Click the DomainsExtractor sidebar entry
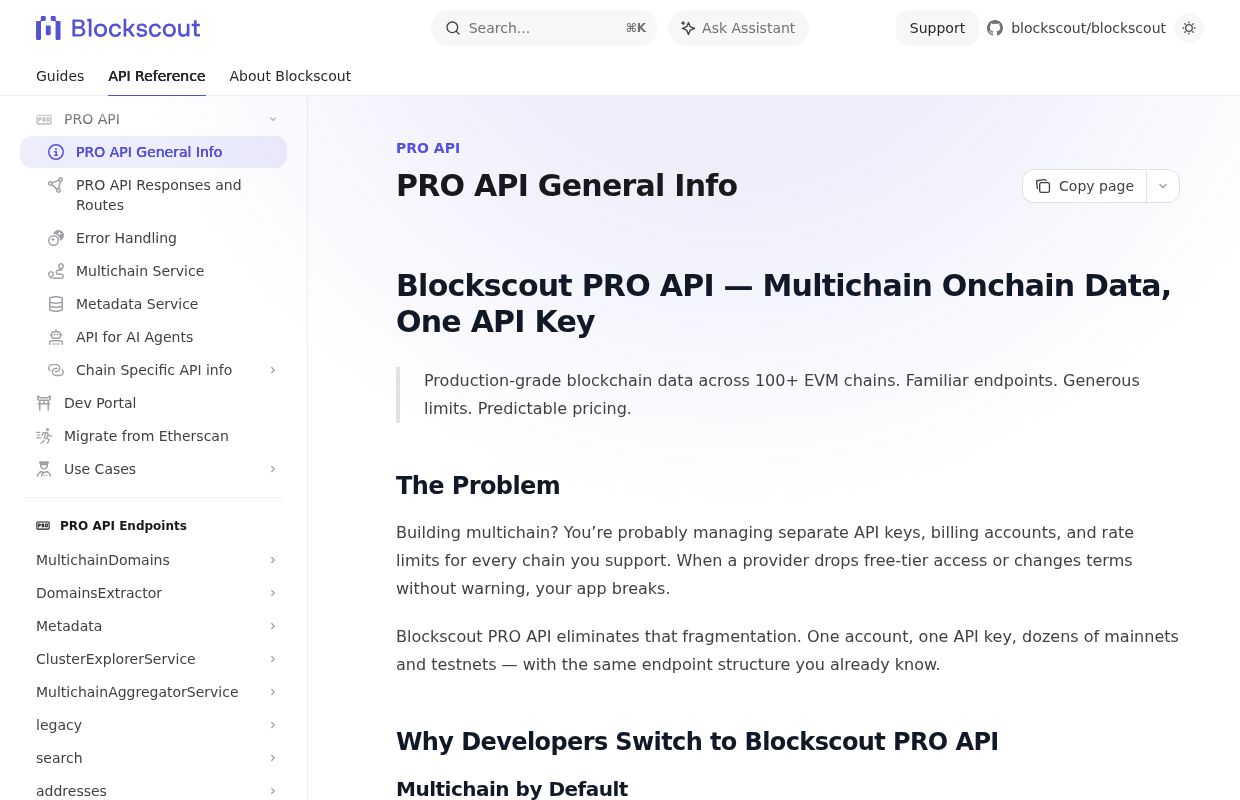 (153, 593)
